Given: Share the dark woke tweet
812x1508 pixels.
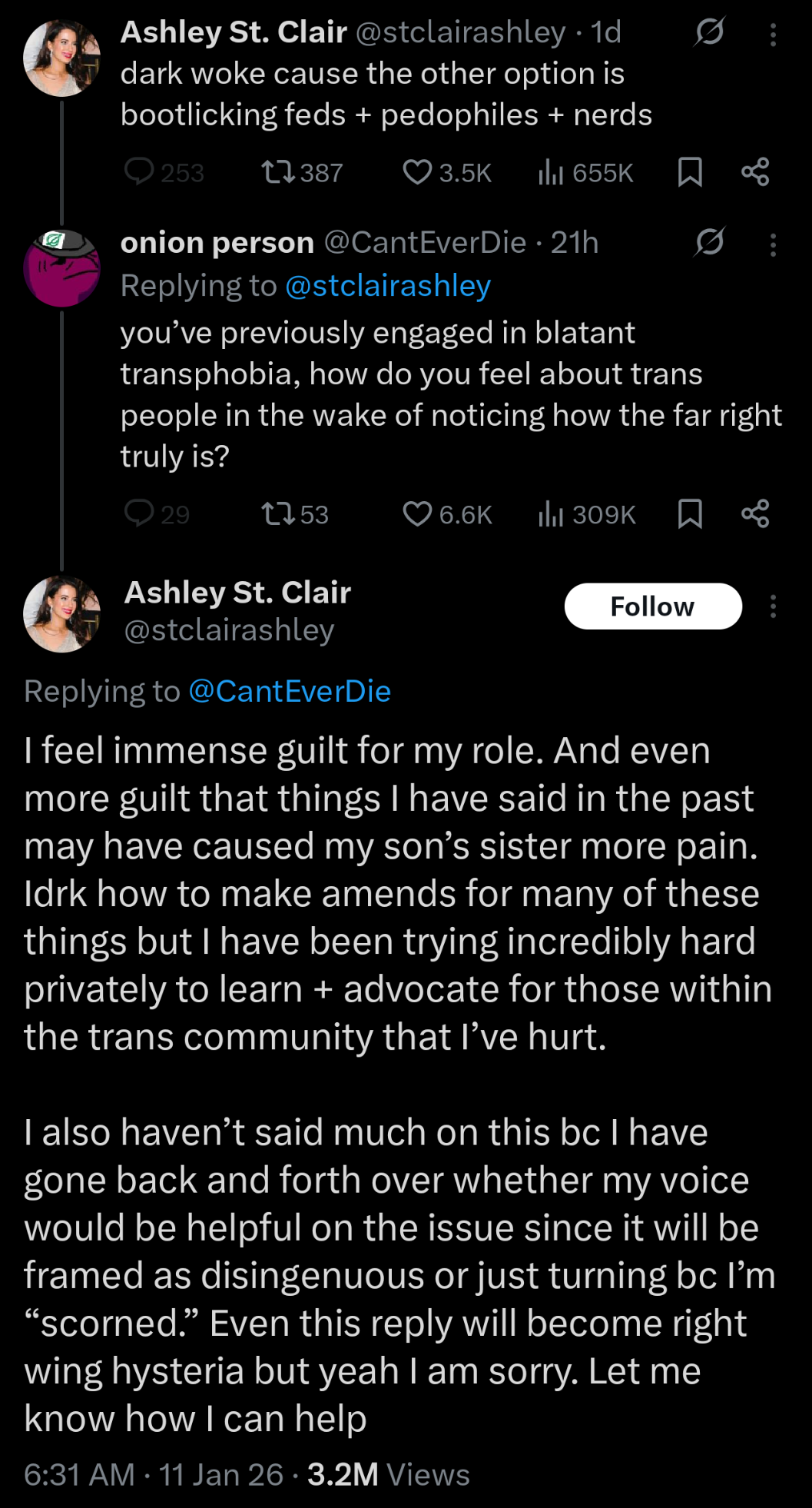Looking at the screenshot, I should (755, 172).
